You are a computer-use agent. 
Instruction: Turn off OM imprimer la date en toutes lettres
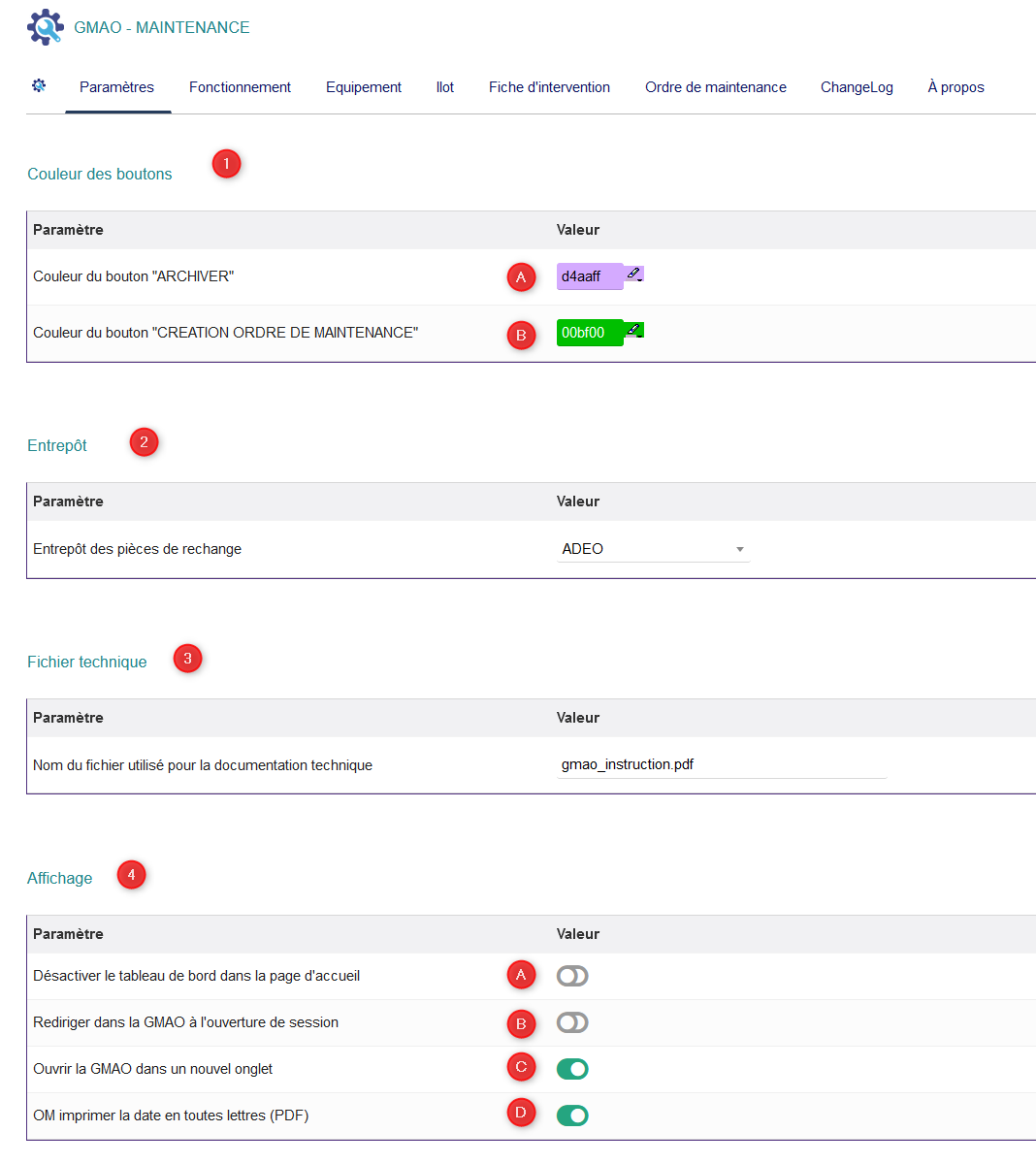pos(572,1115)
